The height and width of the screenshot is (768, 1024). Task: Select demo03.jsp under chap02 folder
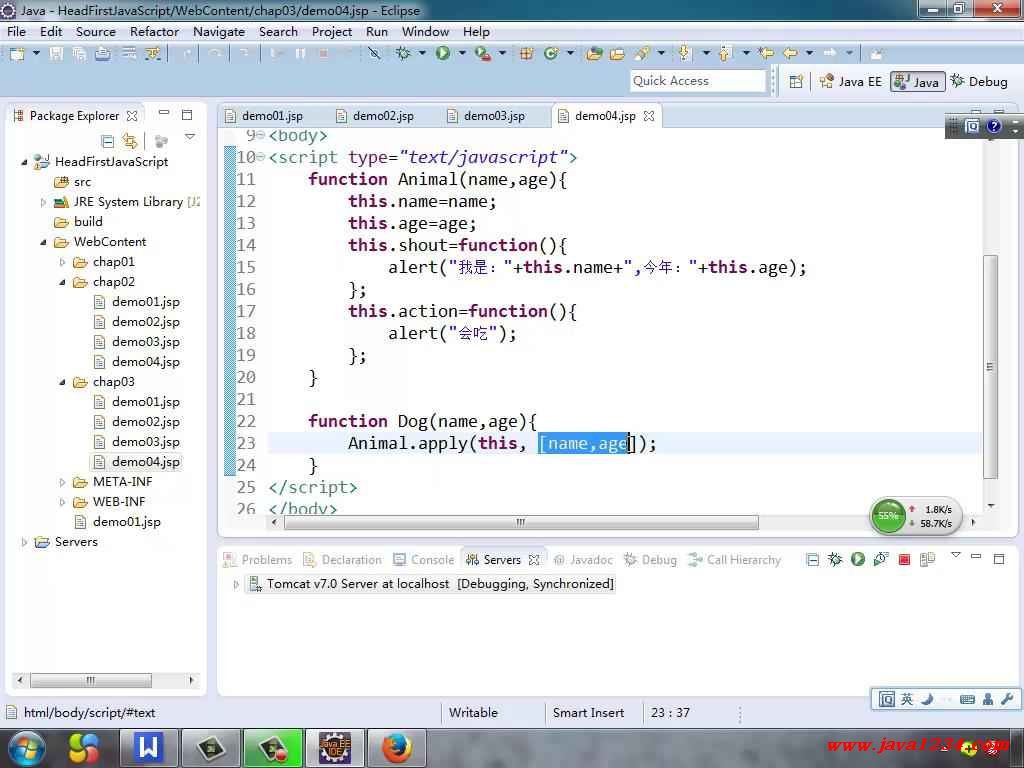[x=145, y=342]
